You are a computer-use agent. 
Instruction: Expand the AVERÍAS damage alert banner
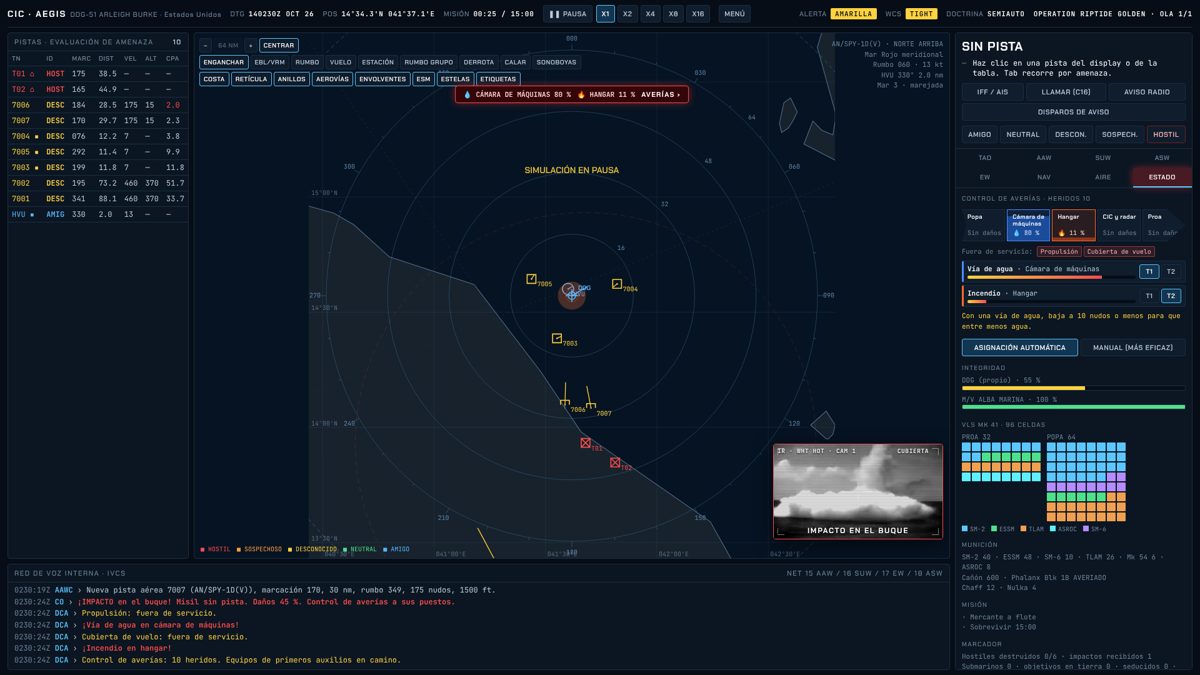pyautogui.click(x=660, y=95)
